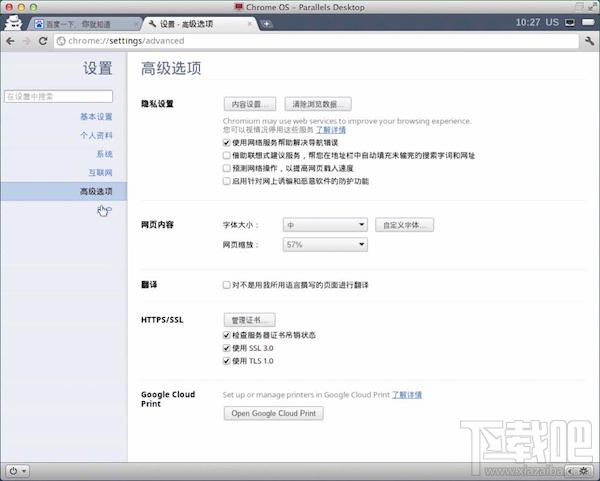Click the US input method indicator
The height and width of the screenshot is (481, 600).
[552, 23]
